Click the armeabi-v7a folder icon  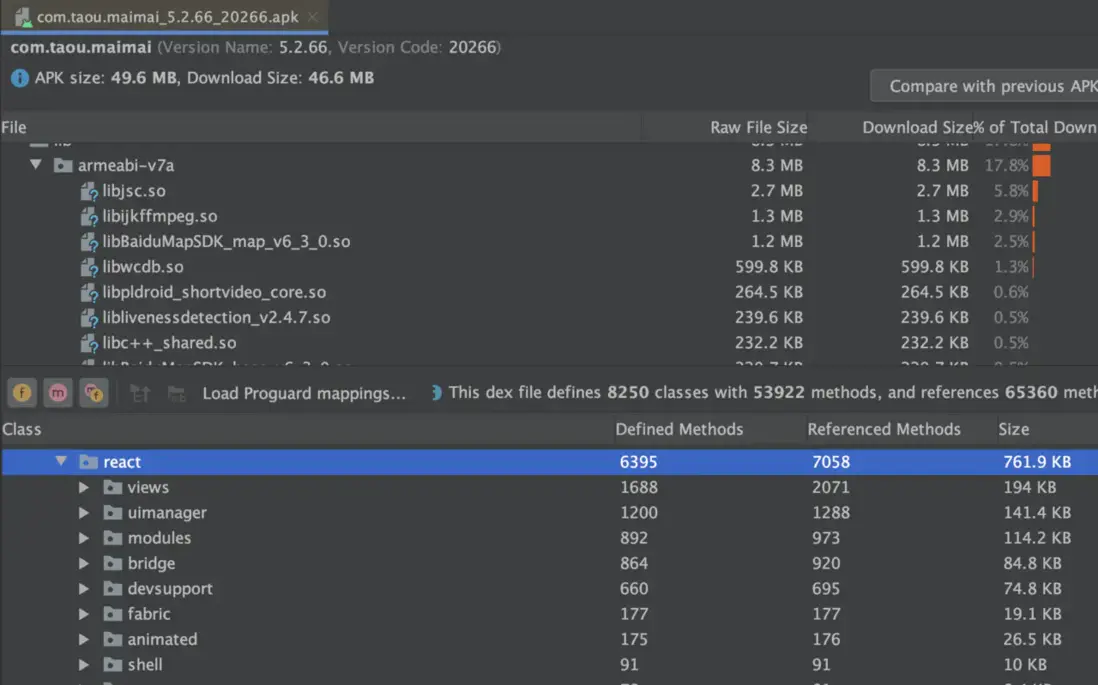click(63, 165)
